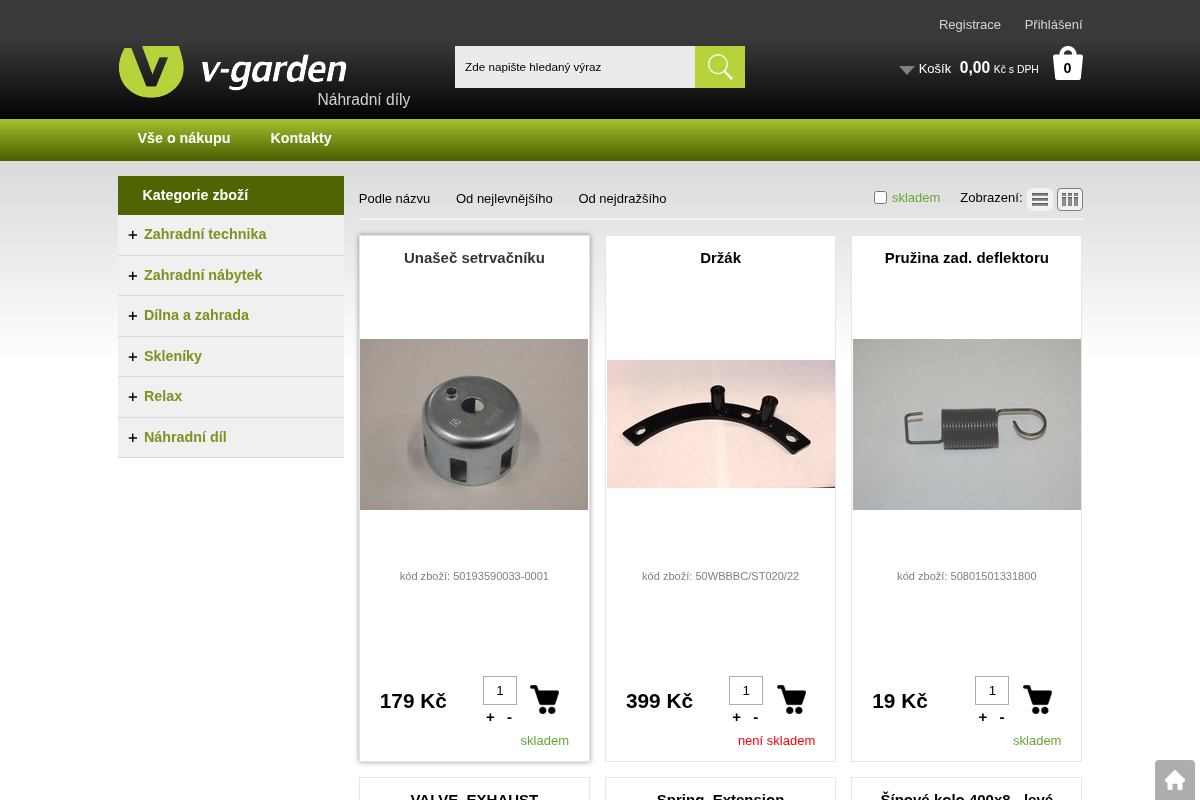1200x800 pixels.
Task: Click the search magnifier button
Action: [720, 67]
